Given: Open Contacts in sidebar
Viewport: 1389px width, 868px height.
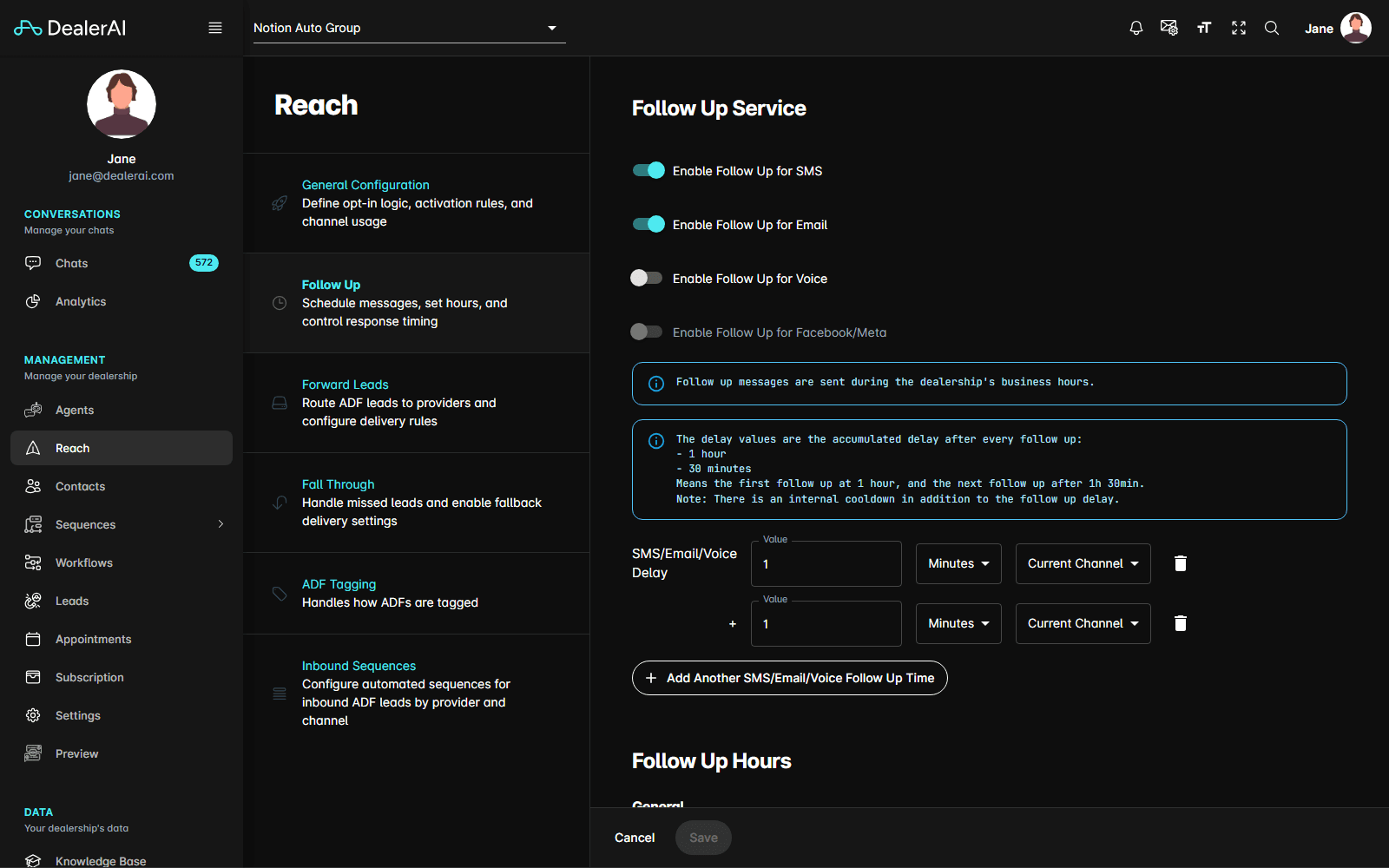Looking at the screenshot, I should click(122, 486).
